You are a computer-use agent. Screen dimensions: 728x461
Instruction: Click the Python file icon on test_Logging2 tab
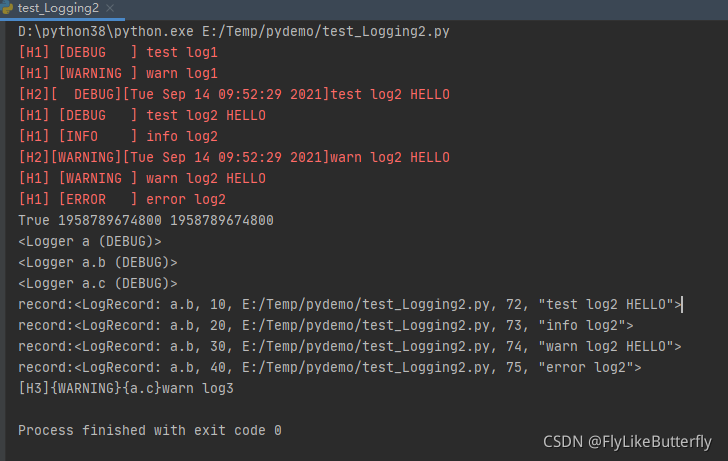8,8
